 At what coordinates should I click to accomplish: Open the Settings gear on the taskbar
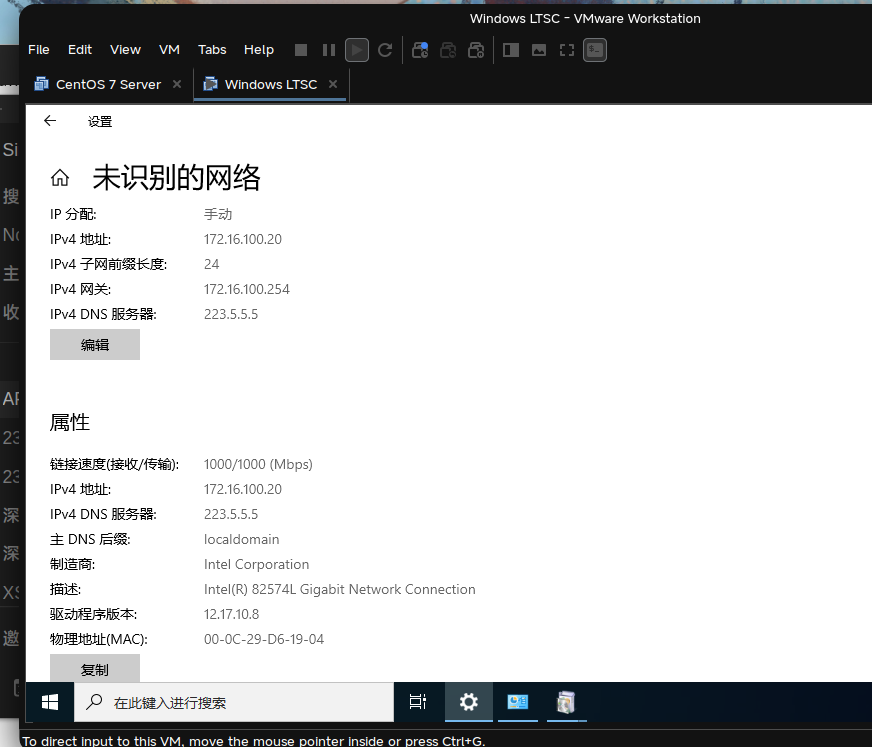(x=468, y=702)
